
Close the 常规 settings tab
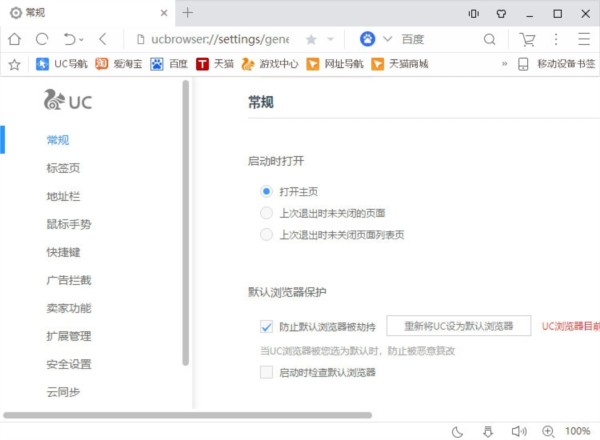pyautogui.click(x=164, y=13)
